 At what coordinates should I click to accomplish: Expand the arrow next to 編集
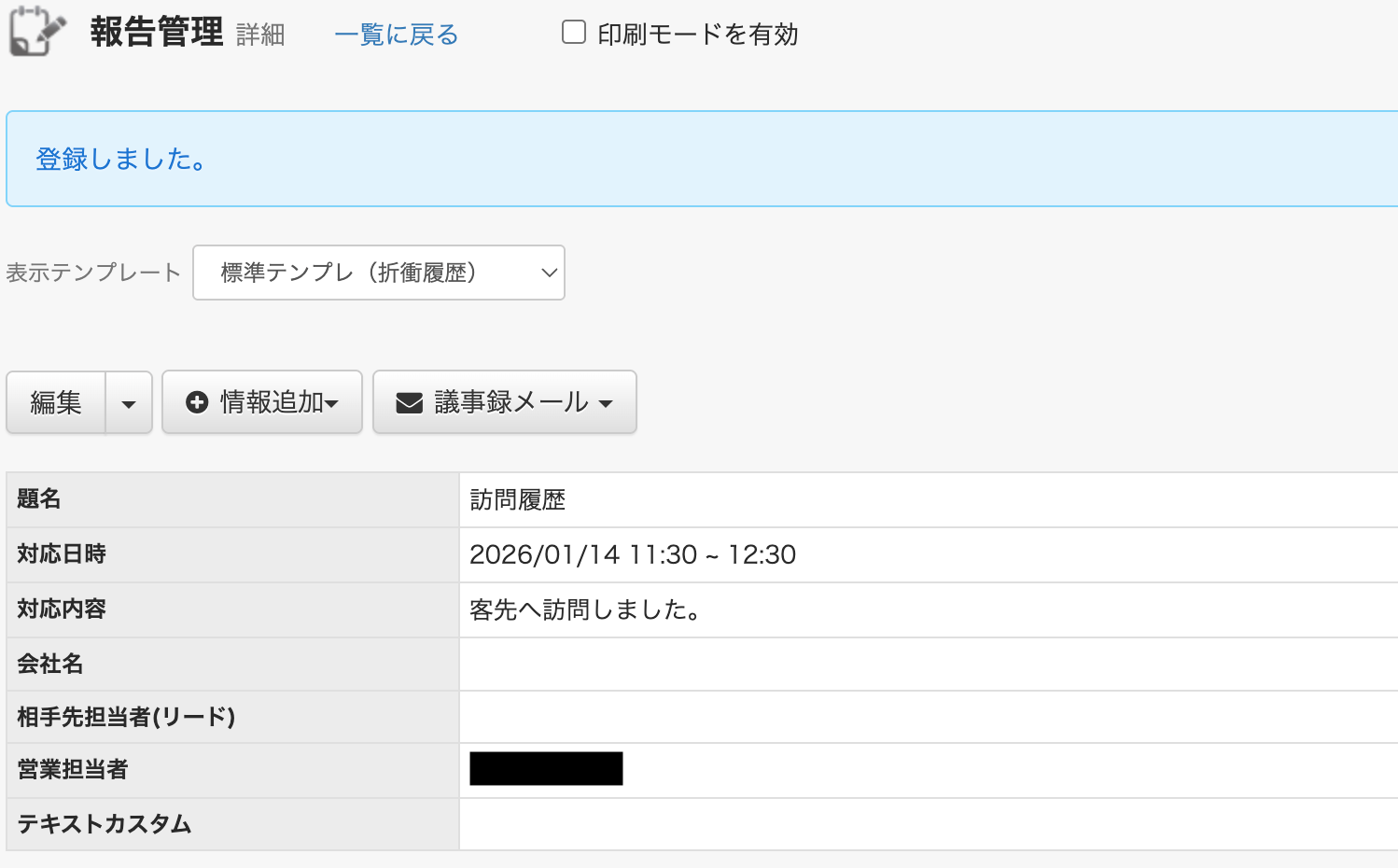click(x=129, y=402)
